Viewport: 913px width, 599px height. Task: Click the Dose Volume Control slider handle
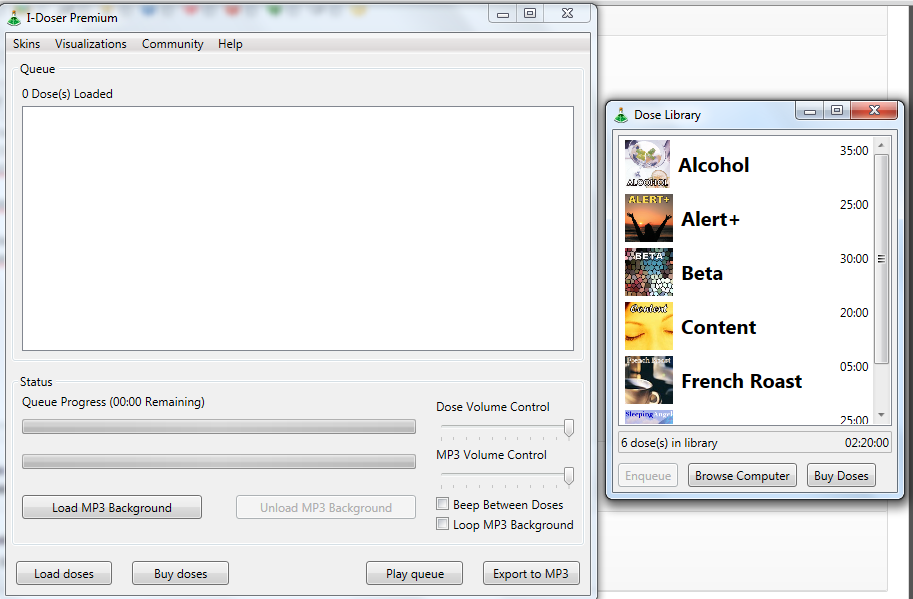[x=569, y=428]
